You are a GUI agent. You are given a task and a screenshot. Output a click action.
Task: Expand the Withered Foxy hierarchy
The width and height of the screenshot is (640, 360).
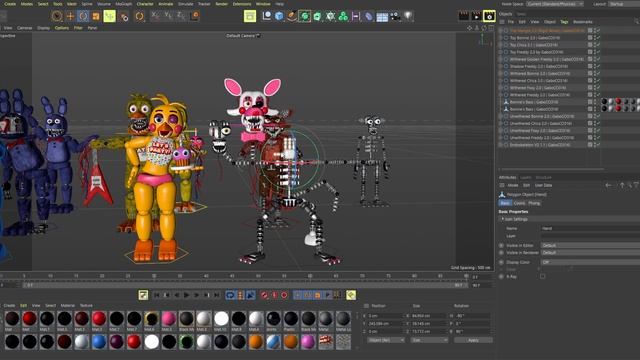(501, 88)
